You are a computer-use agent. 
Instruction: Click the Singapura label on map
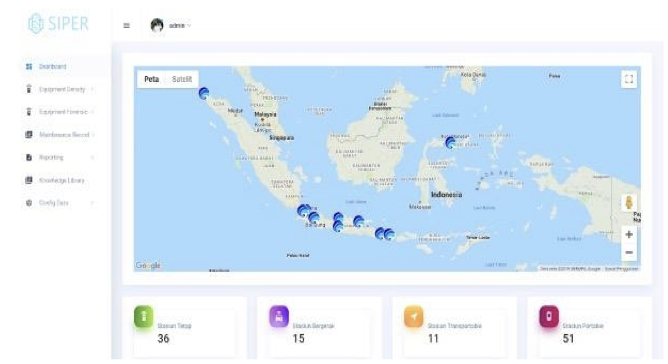(x=282, y=138)
